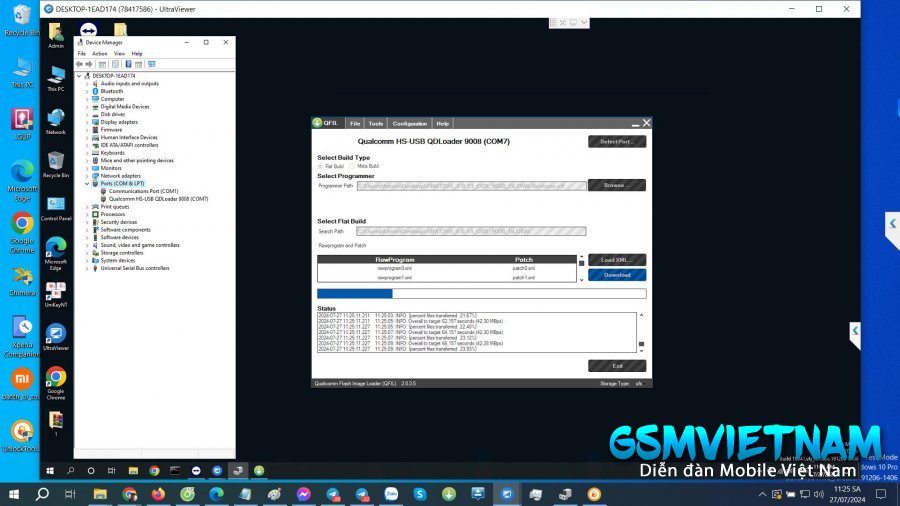Image resolution: width=900 pixels, height=506 pixels.
Task: Open Device Manager Action menu
Action: [100, 53]
